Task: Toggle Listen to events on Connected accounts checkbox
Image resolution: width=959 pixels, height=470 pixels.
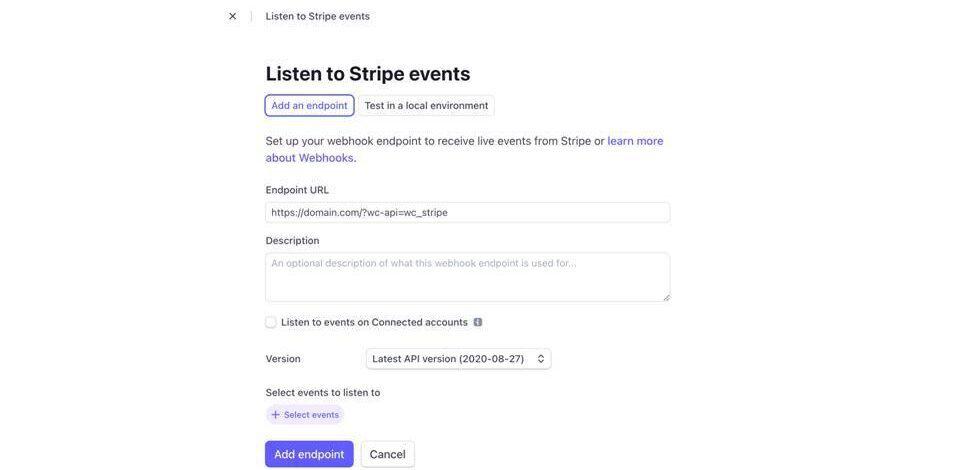Action: (271, 322)
